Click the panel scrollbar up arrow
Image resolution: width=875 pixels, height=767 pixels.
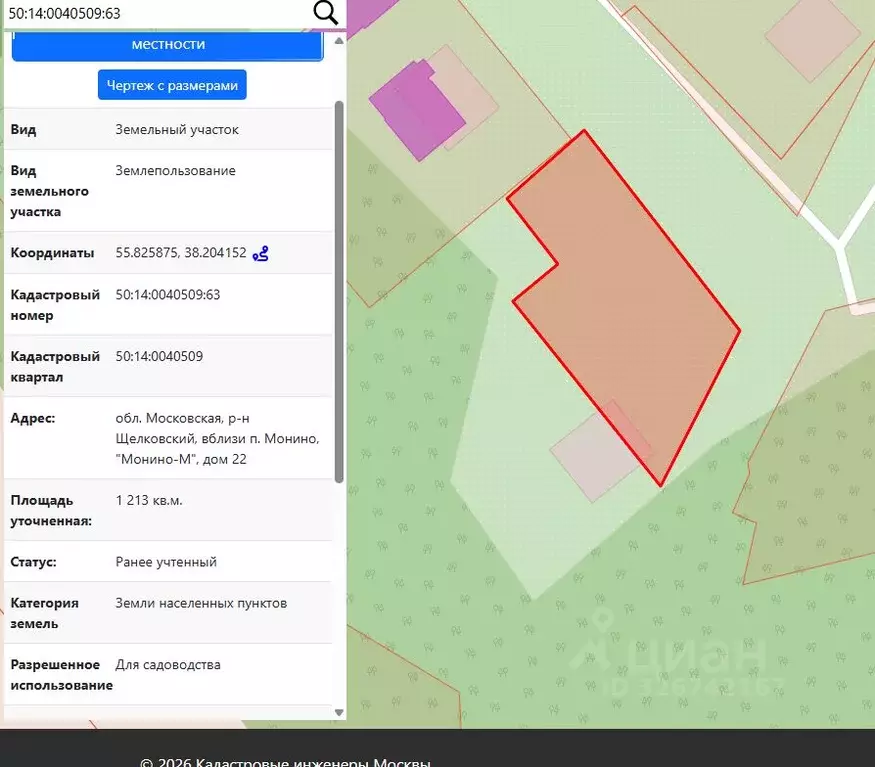[x=339, y=41]
